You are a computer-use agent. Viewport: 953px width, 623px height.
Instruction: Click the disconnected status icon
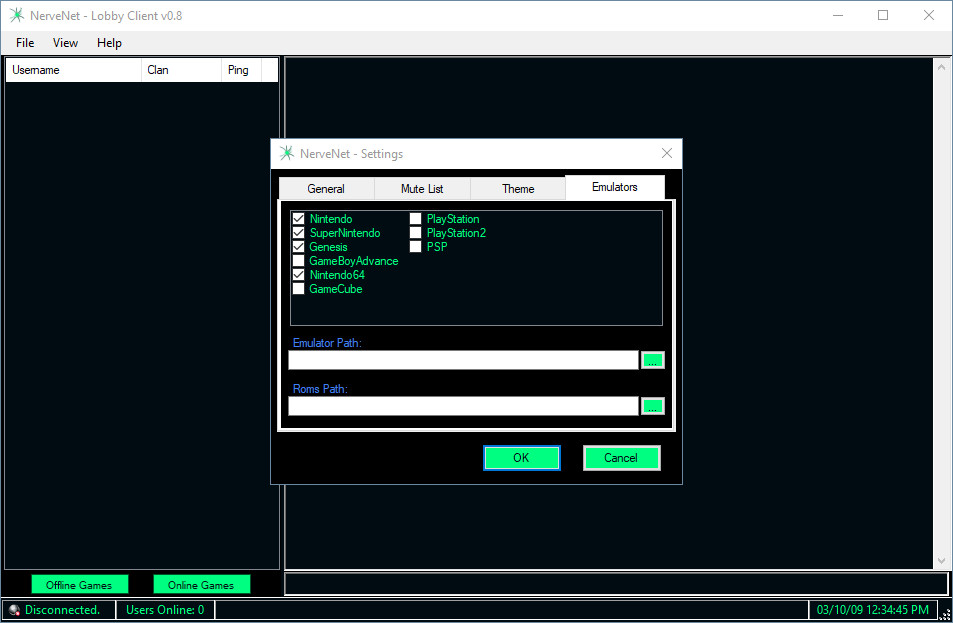click(14, 610)
